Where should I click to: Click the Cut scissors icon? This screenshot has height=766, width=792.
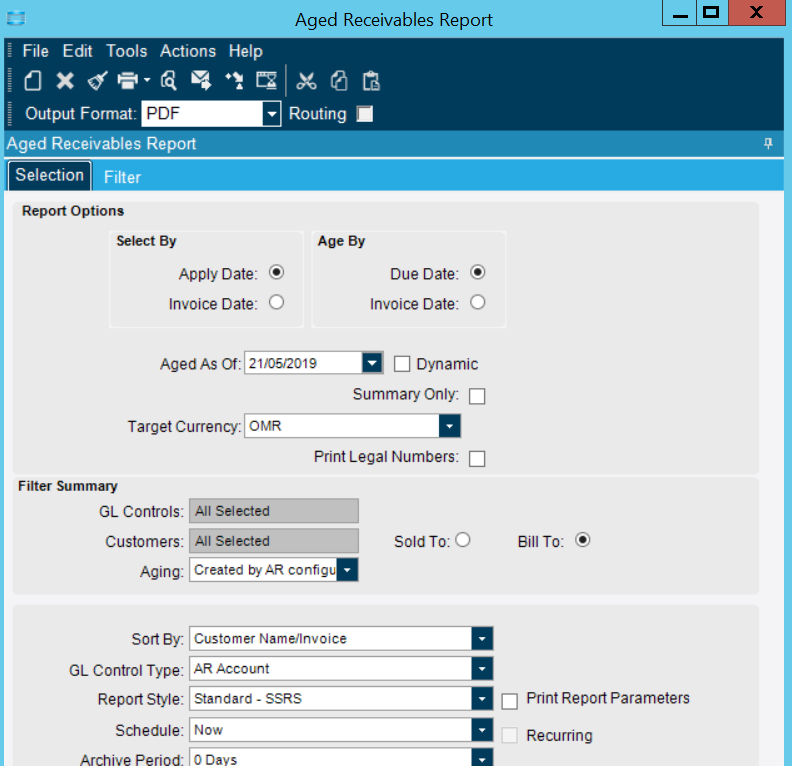[x=307, y=82]
